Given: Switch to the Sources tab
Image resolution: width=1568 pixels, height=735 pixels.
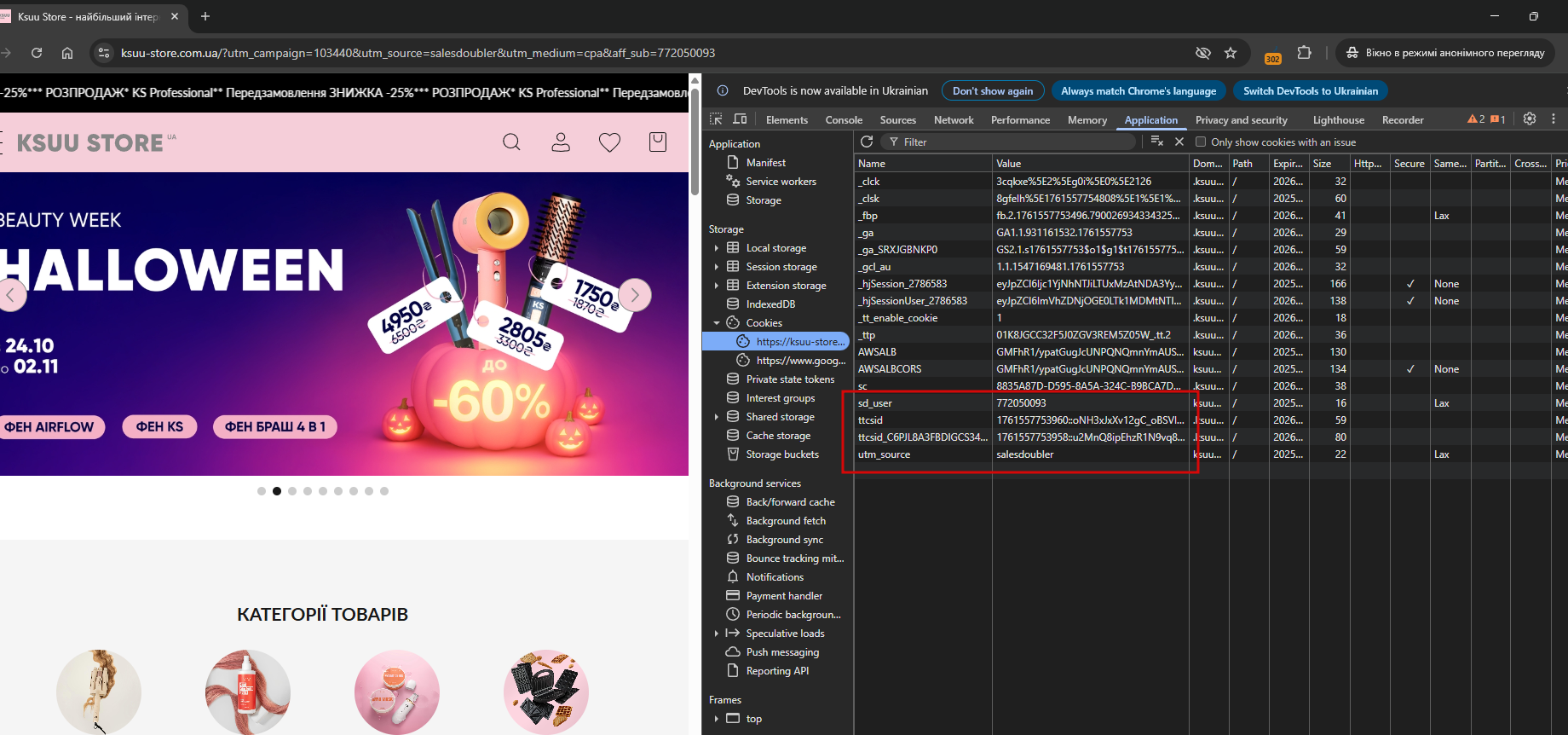Looking at the screenshot, I should 898,120.
